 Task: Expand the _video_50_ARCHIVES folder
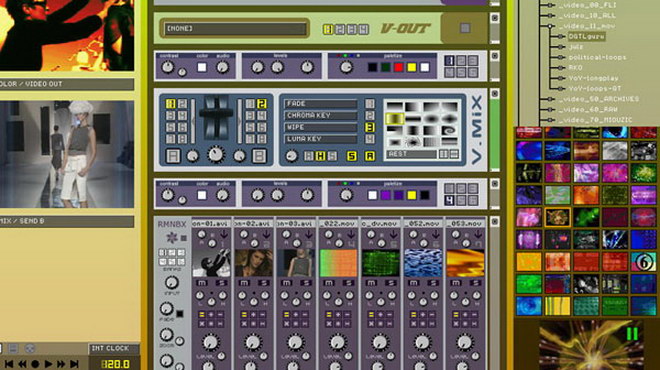550,99
